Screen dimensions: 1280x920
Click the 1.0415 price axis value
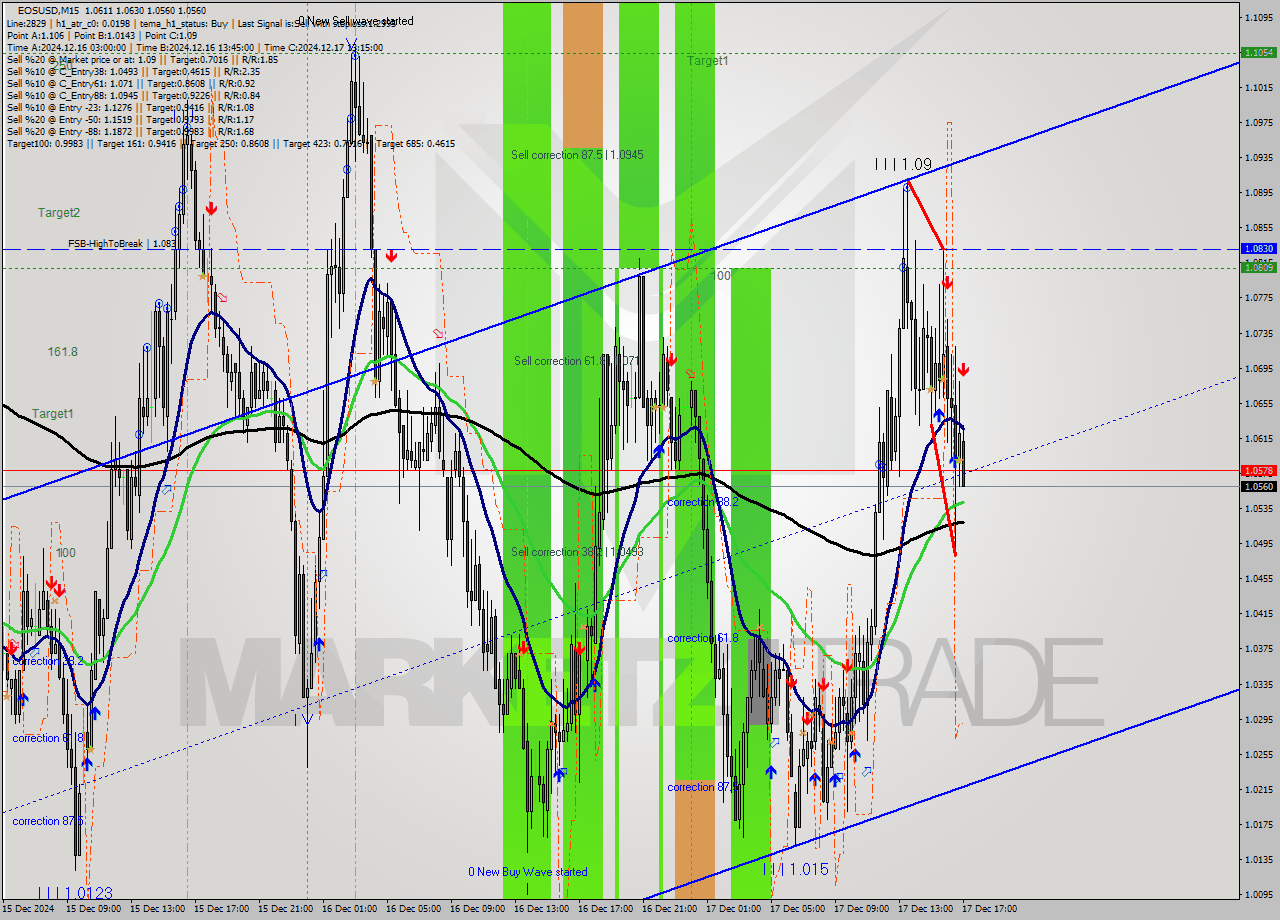click(x=1258, y=614)
